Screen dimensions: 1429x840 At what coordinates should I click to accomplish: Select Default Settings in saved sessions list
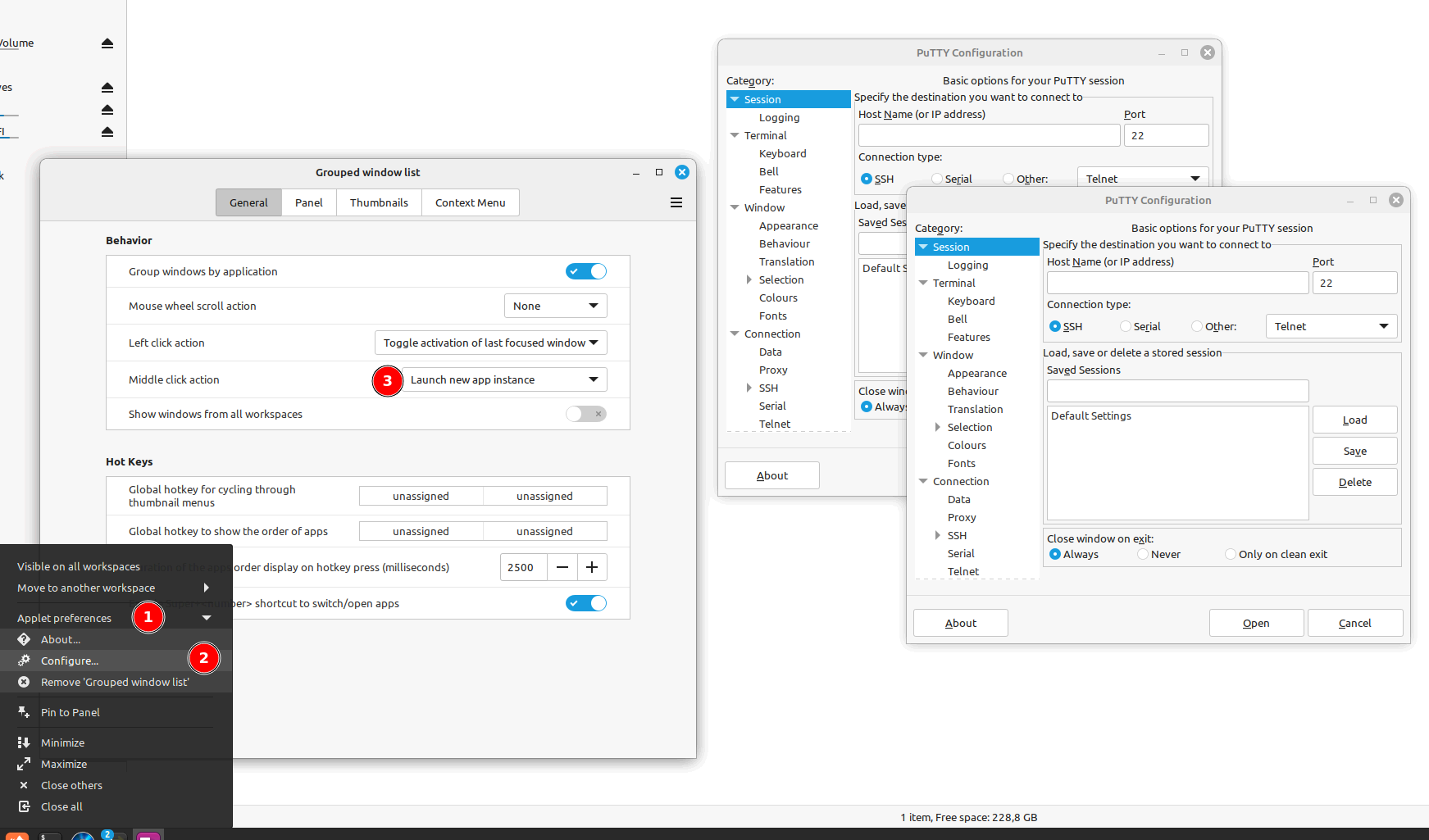coord(1091,415)
